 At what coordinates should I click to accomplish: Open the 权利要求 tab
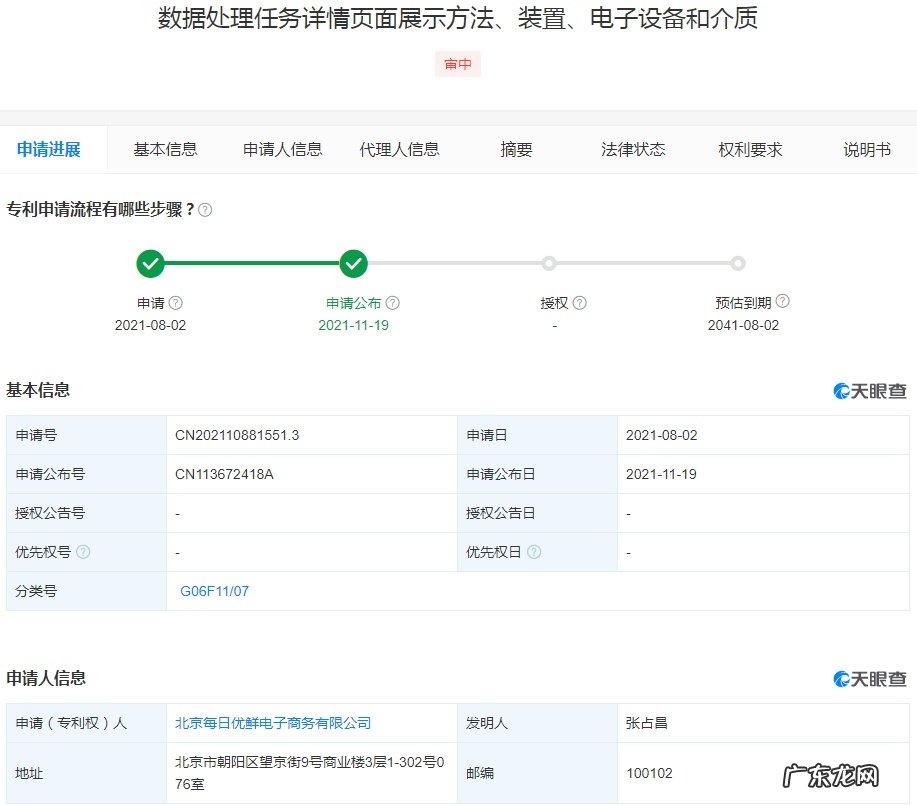click(750, 148)
